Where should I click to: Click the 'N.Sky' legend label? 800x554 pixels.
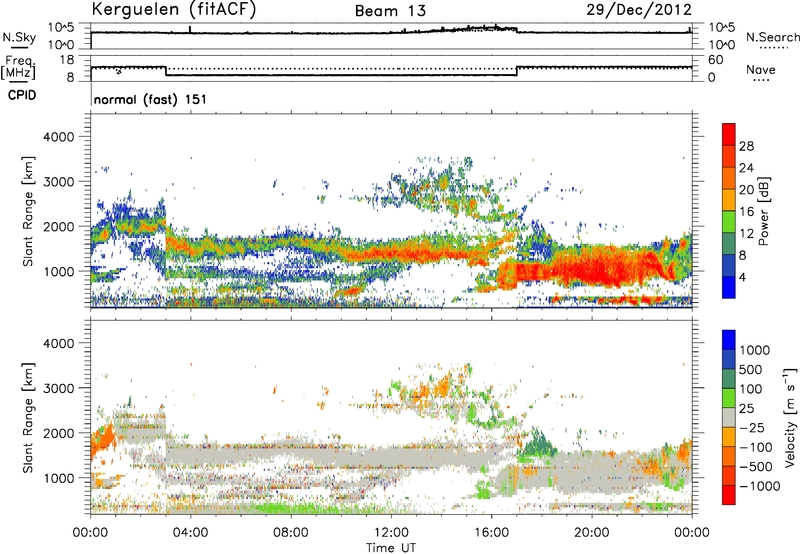(x=19, y=37)
